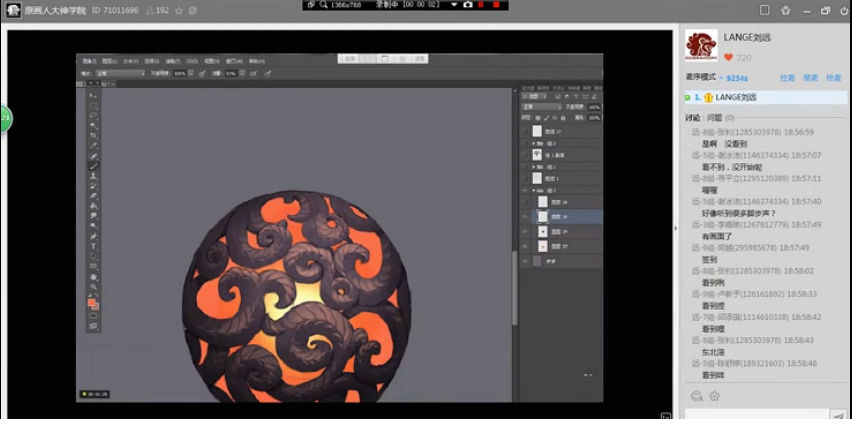Select the Move tool in Photoshop toolbar

(93, 95)
